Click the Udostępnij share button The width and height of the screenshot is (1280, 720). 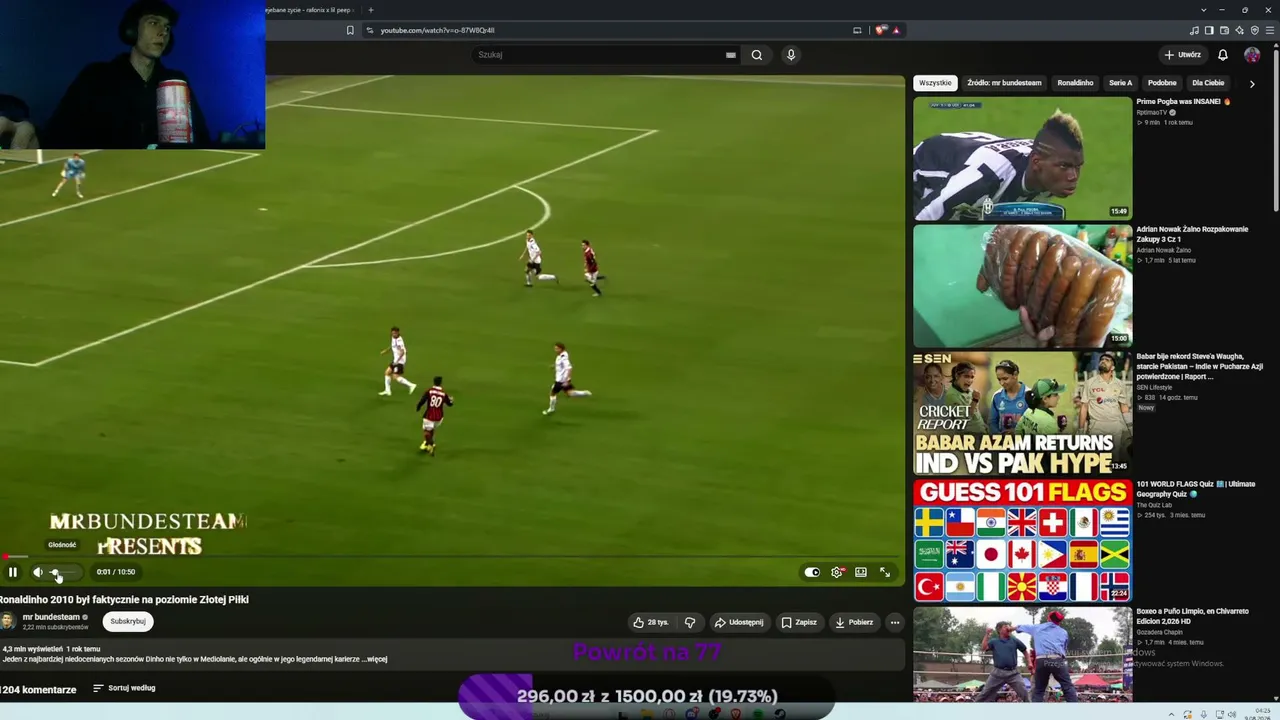739,622
